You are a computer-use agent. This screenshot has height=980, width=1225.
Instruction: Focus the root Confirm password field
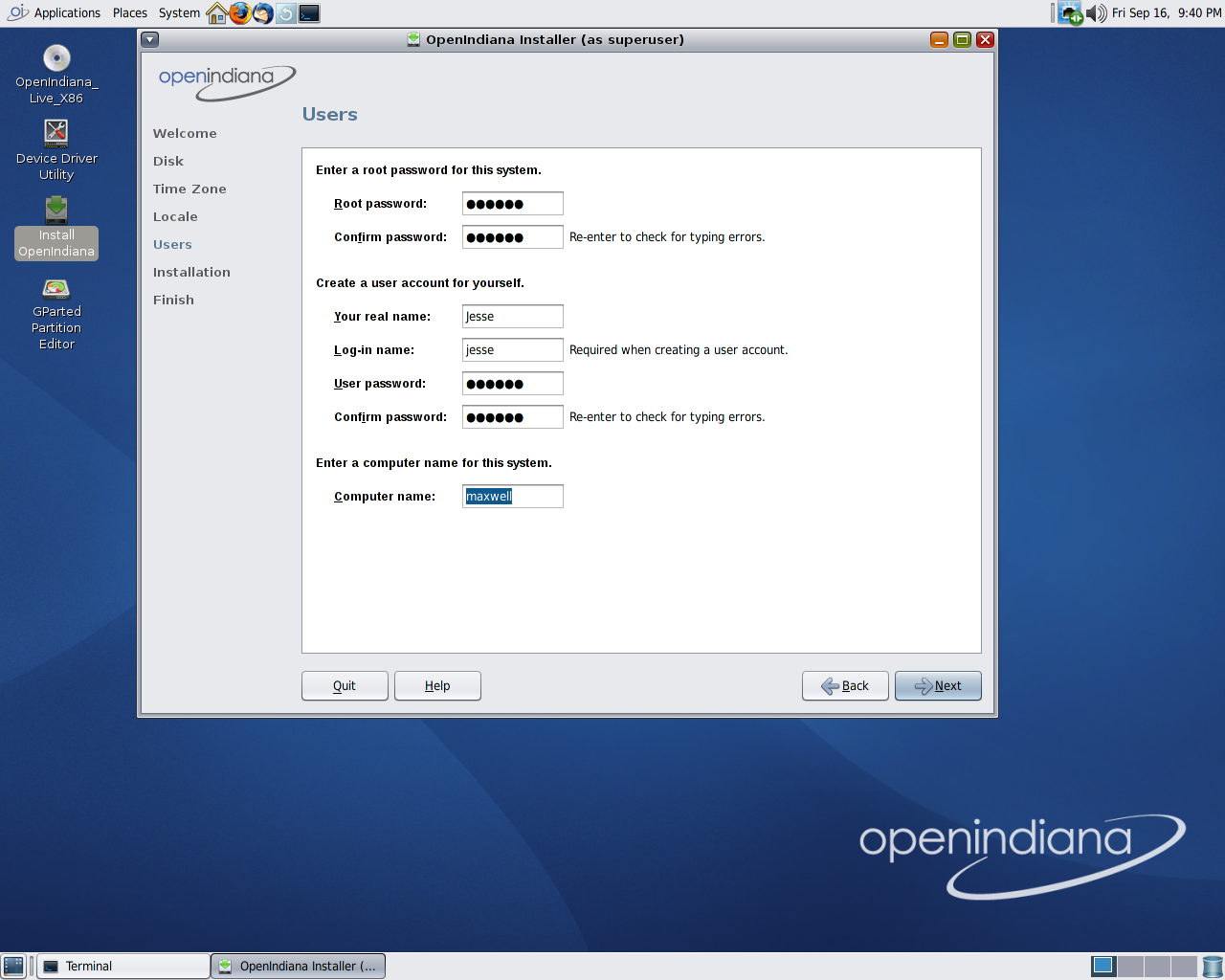[513, 237]
